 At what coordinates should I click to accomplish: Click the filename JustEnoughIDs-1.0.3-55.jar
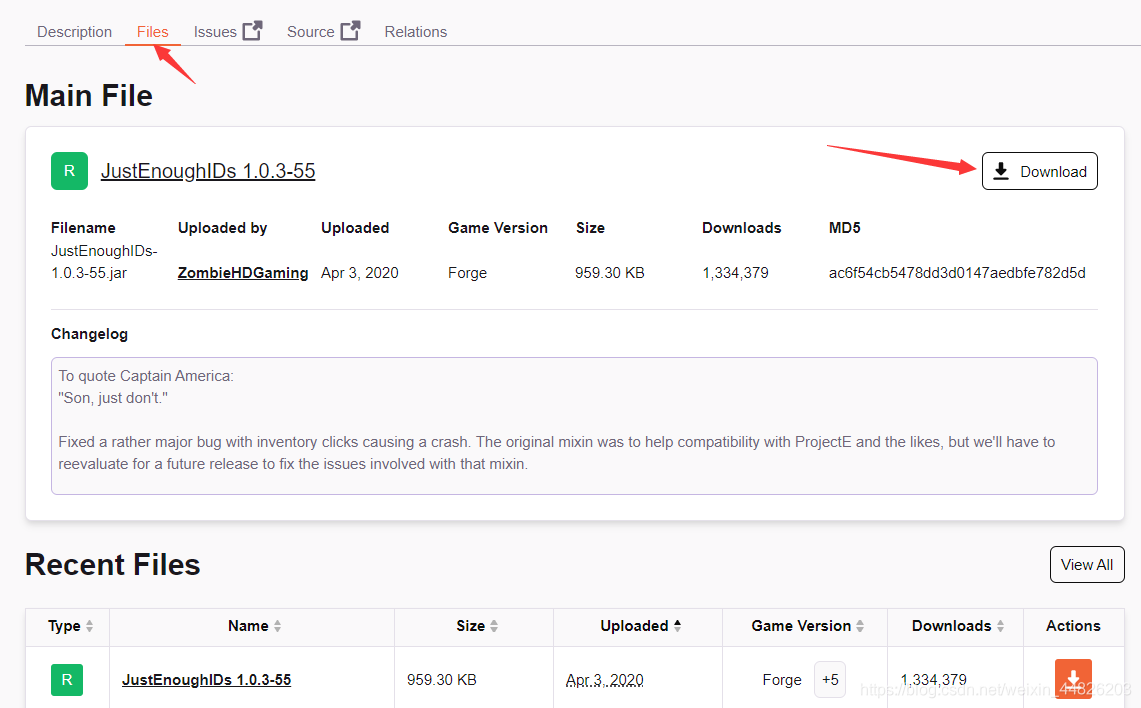(x=104, y=262)
